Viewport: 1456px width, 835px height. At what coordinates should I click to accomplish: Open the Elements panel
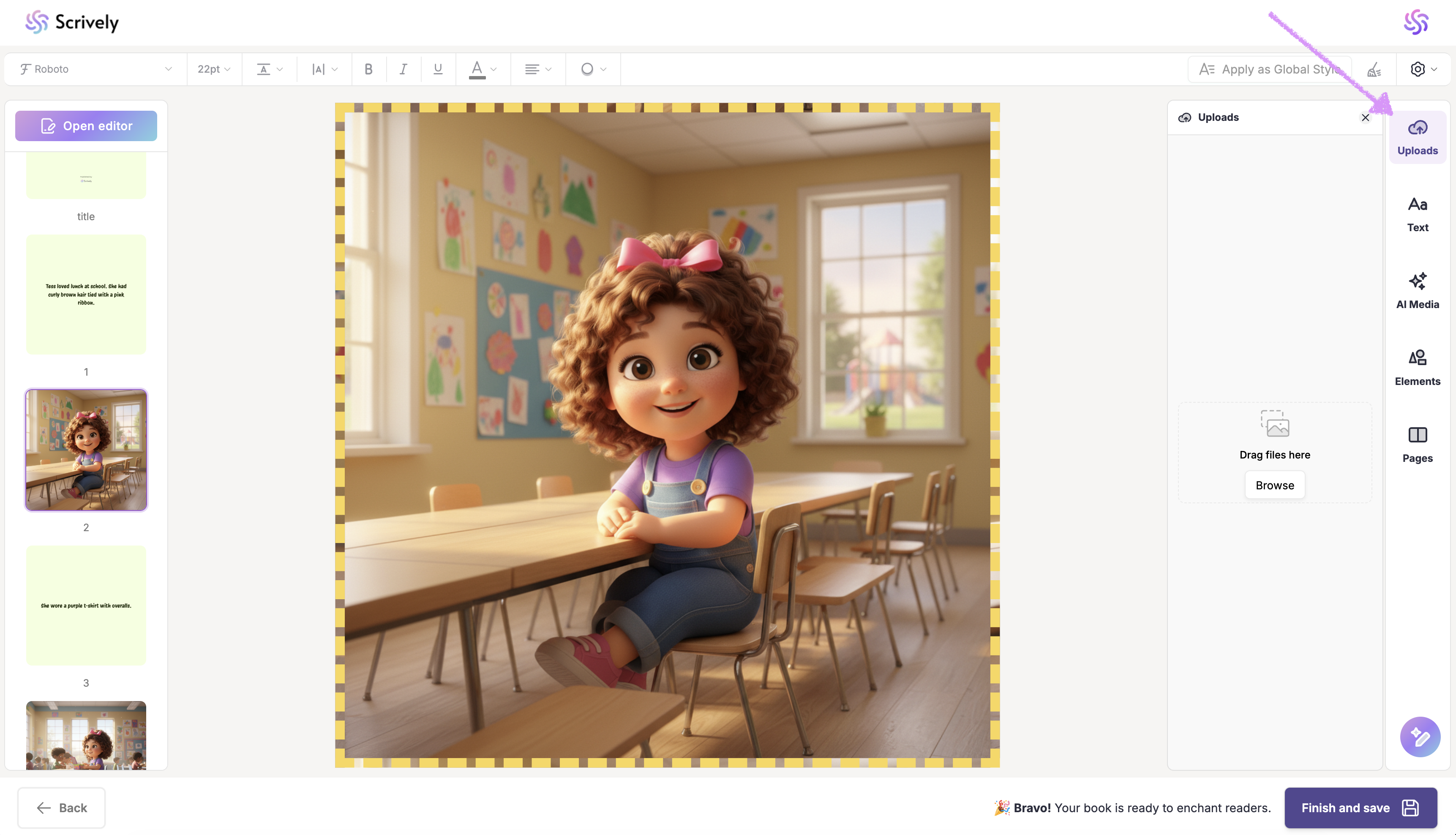click(x=1417, y=367)
